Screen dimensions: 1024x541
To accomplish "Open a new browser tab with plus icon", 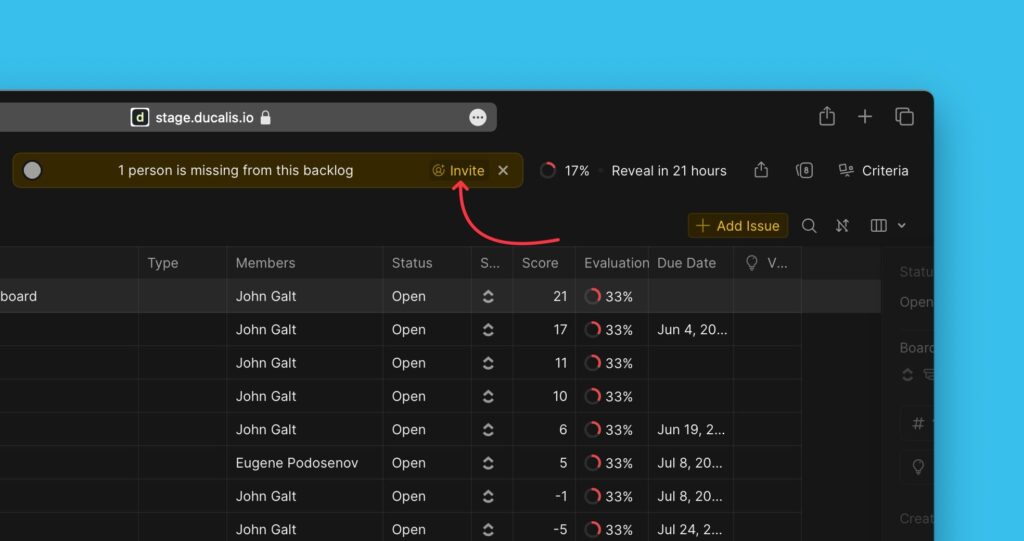I will [x=865, y=117].
